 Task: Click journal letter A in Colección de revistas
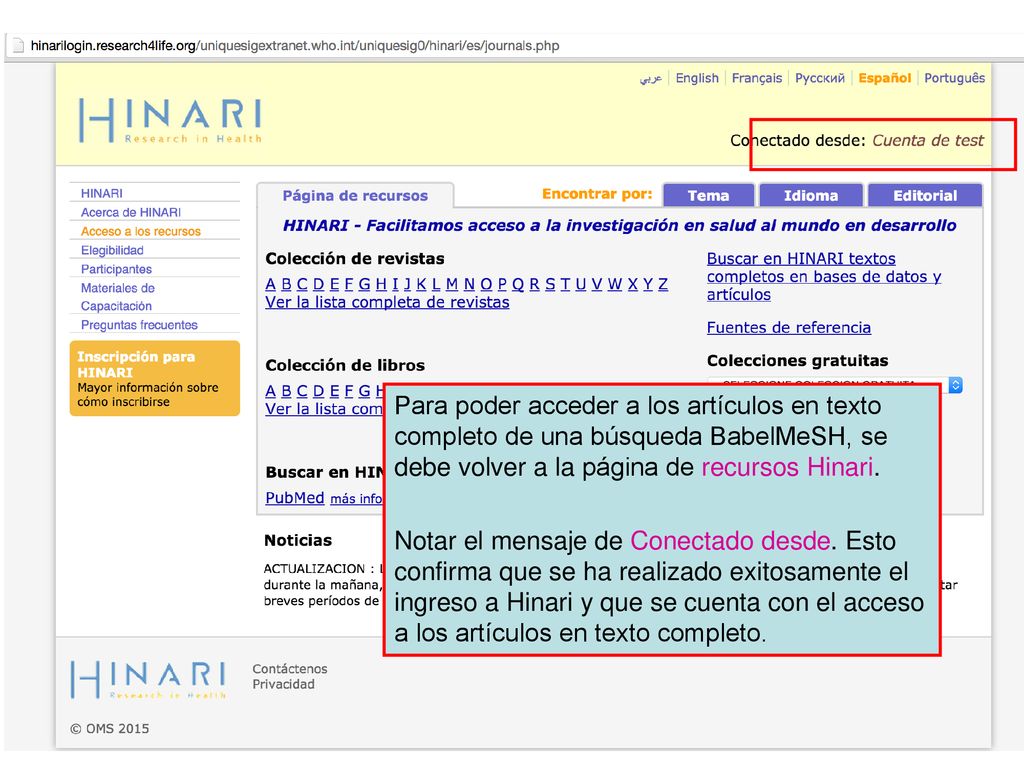point(270,284)
